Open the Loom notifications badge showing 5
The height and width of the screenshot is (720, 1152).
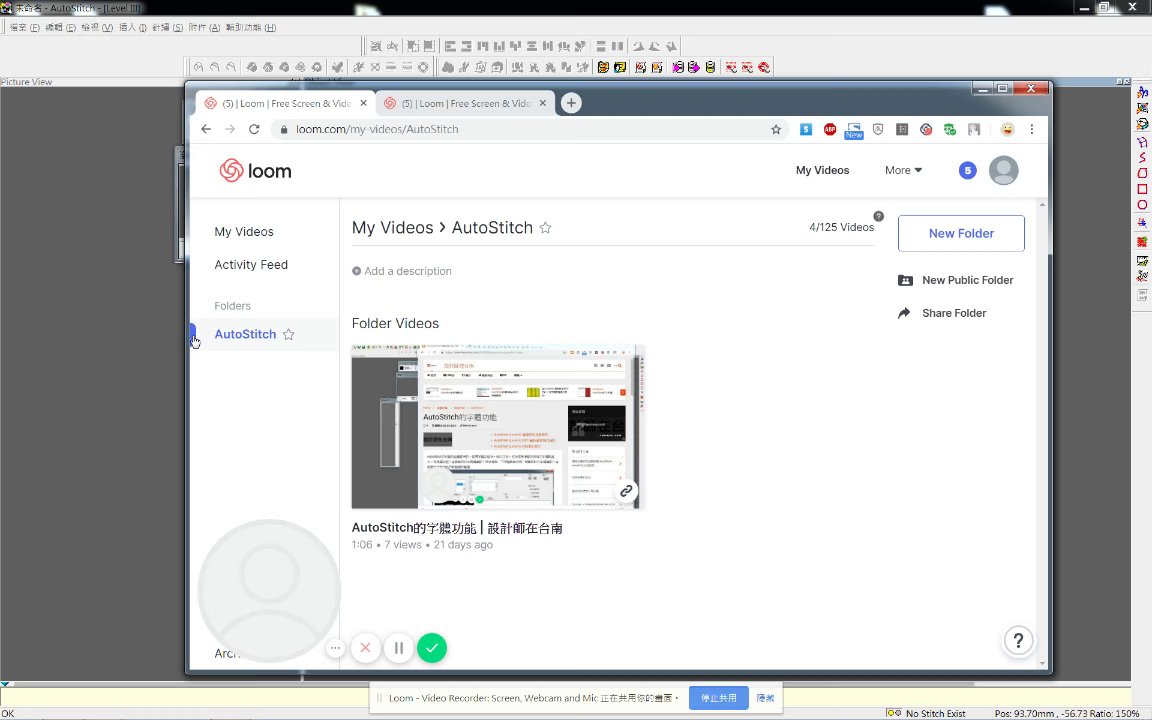click(x=968, y=170)
